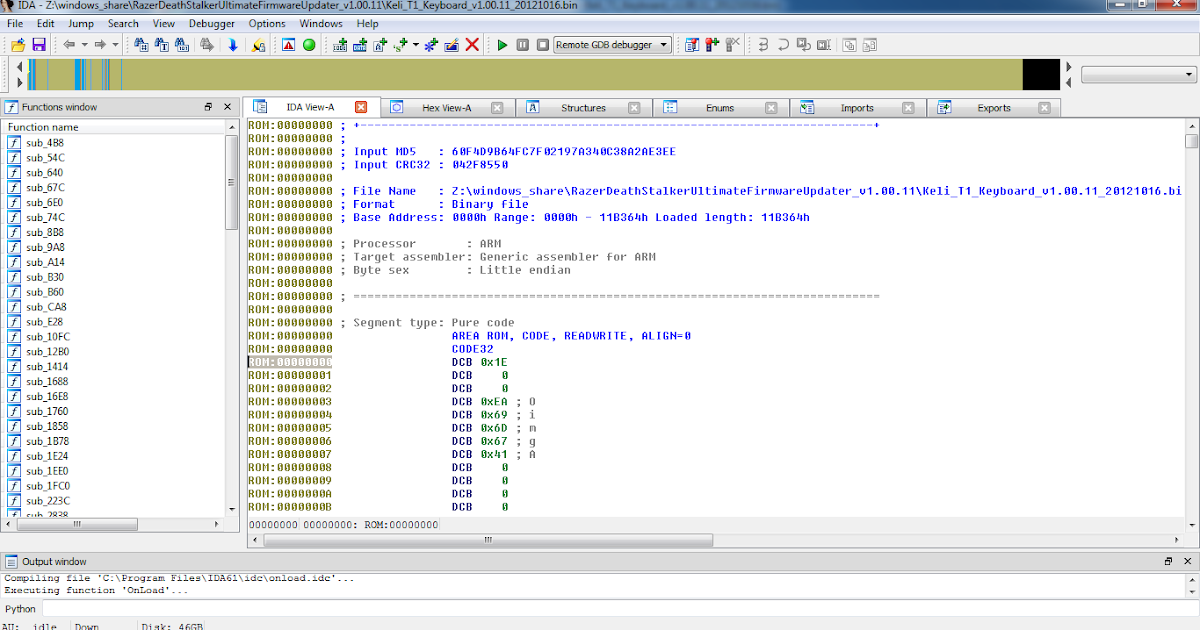Switch to the Imports tab

coord(856,108)
